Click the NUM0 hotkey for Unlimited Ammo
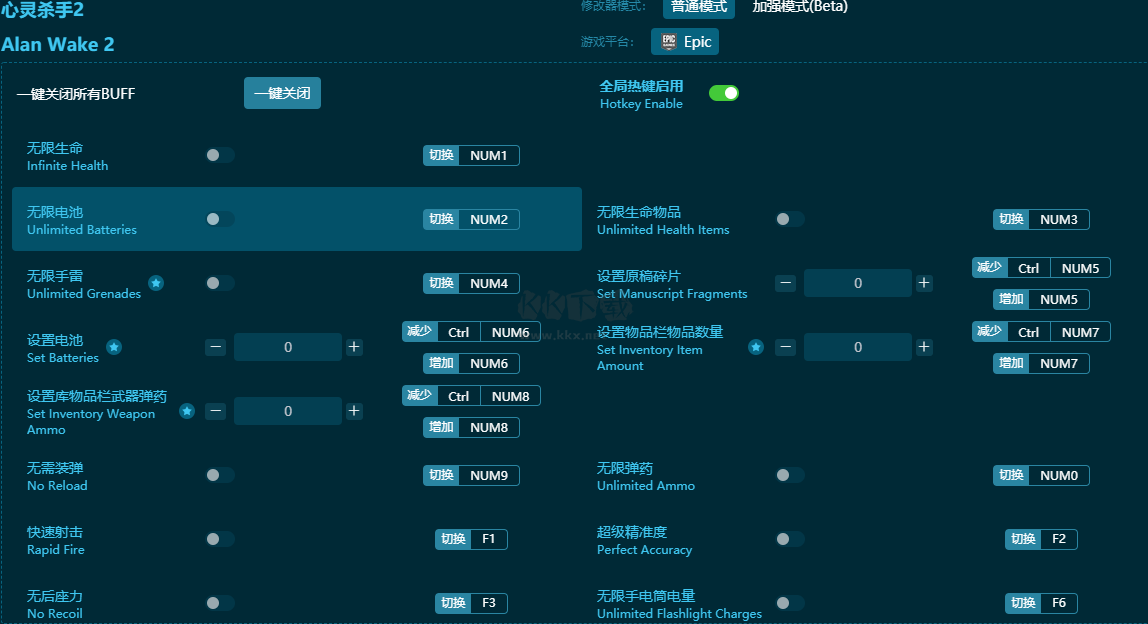Viewport: 1148px width, 624px height. (1041, 475)
